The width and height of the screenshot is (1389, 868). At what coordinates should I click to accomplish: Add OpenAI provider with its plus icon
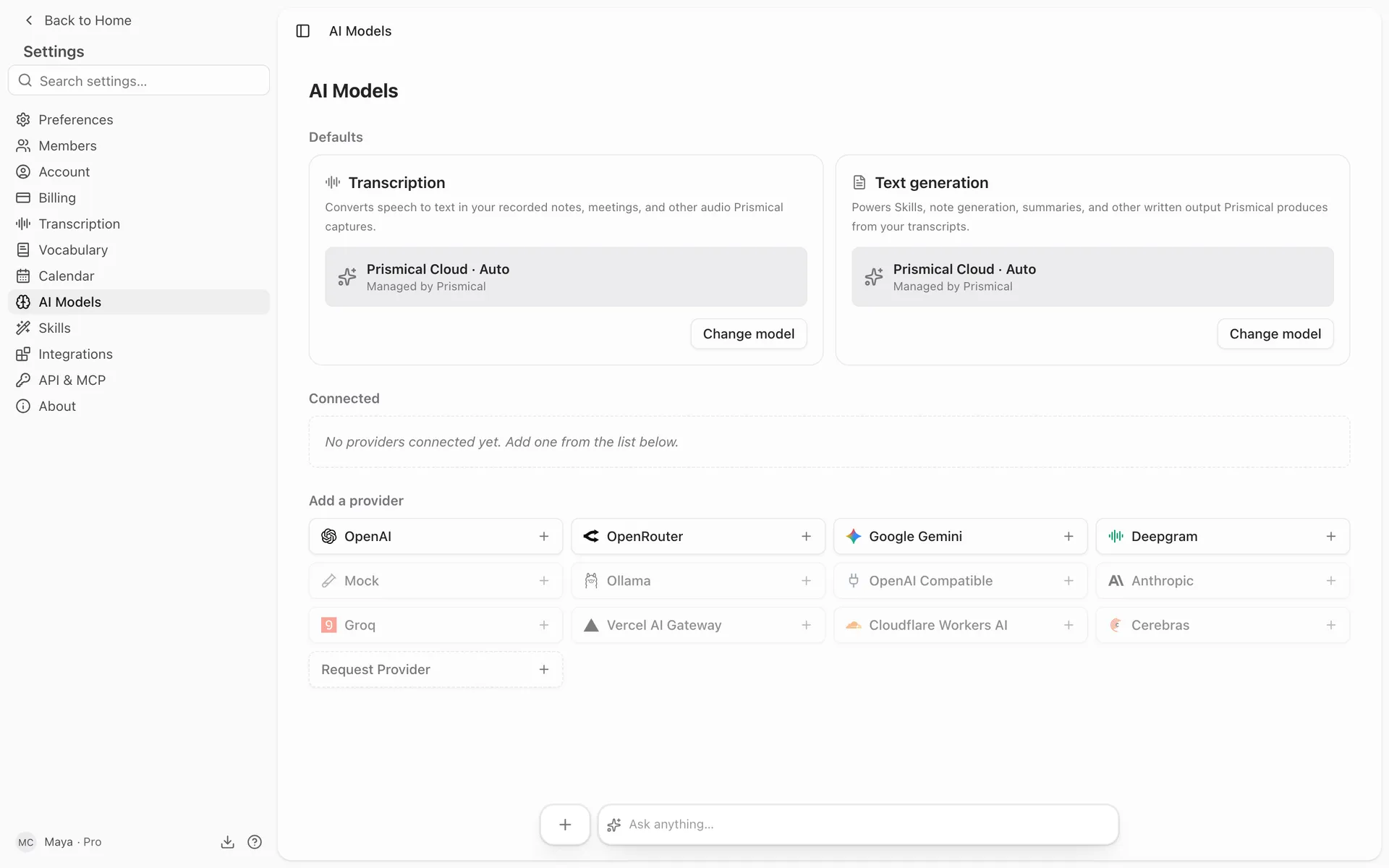[x=544, y=536]
